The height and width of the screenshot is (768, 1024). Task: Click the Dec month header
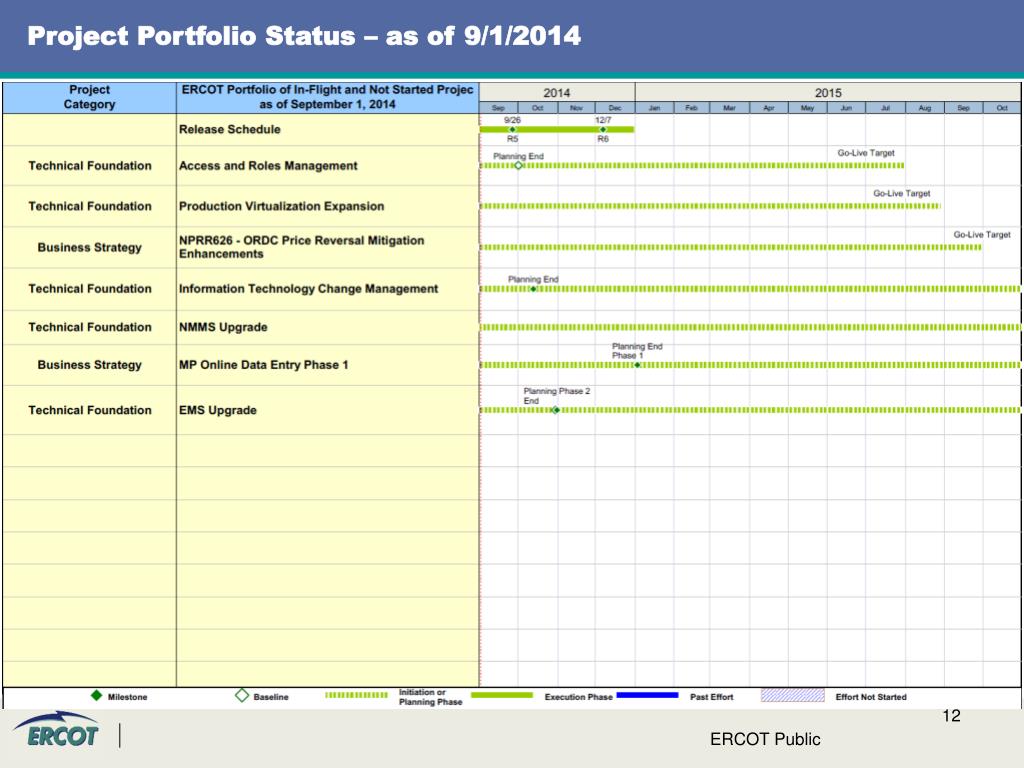pyautogui.click(x=615, y=108)
